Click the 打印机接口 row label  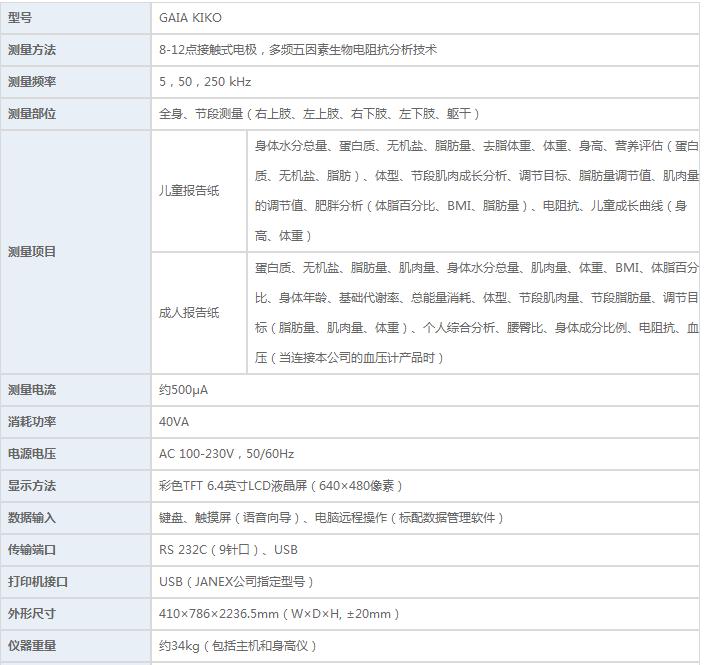pyautogui.click(x=38, y=581)
